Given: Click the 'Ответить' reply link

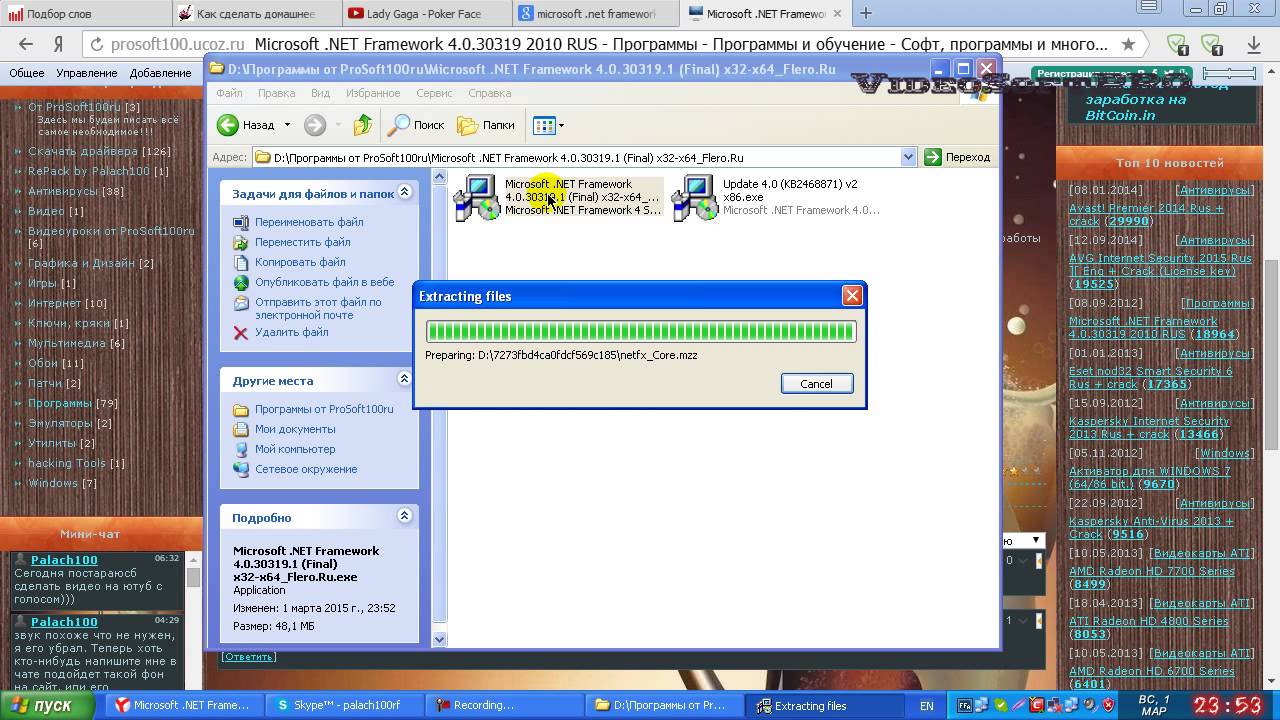Looking at the screenshot, I should pos(249,657).
